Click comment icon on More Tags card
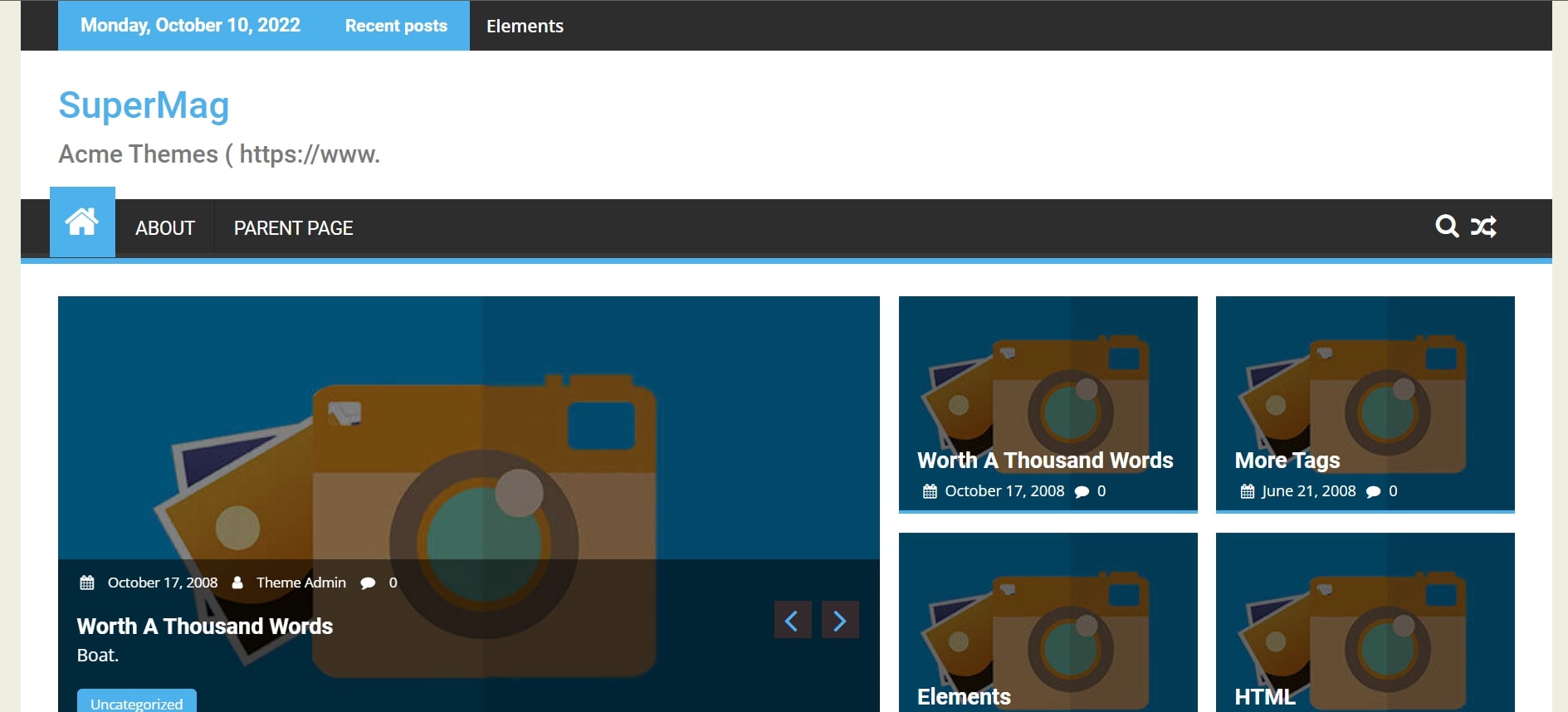Screen dimensions: 1568x712 (x=1373, y=492)
